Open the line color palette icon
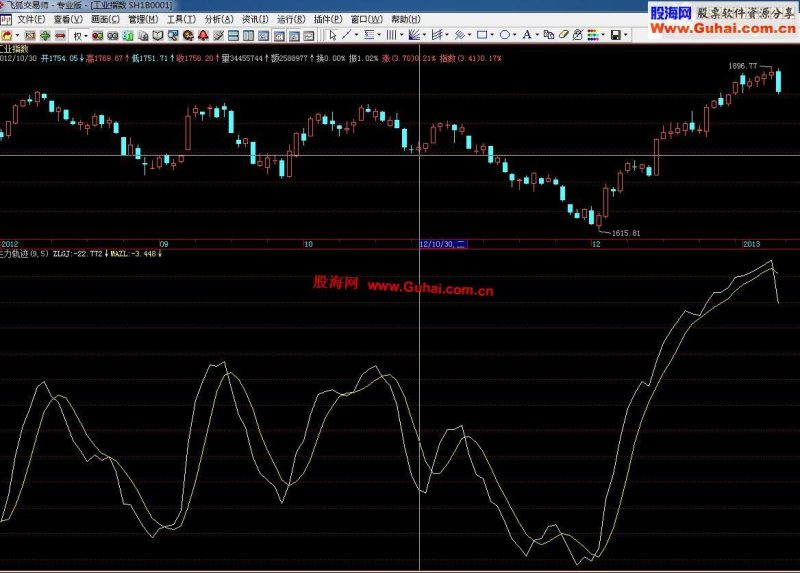The image size is (800, 573). (592, 35)
